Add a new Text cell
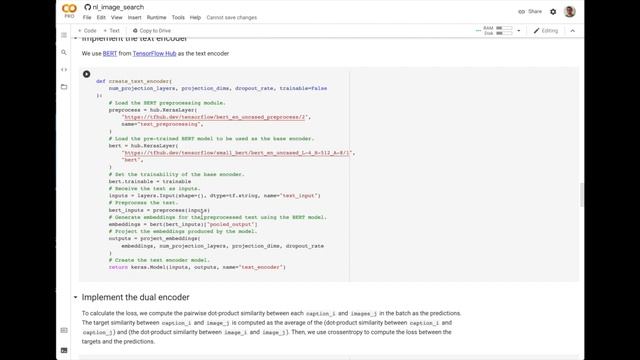Screen dimensions: 640x360 click(x=111, y=31)
